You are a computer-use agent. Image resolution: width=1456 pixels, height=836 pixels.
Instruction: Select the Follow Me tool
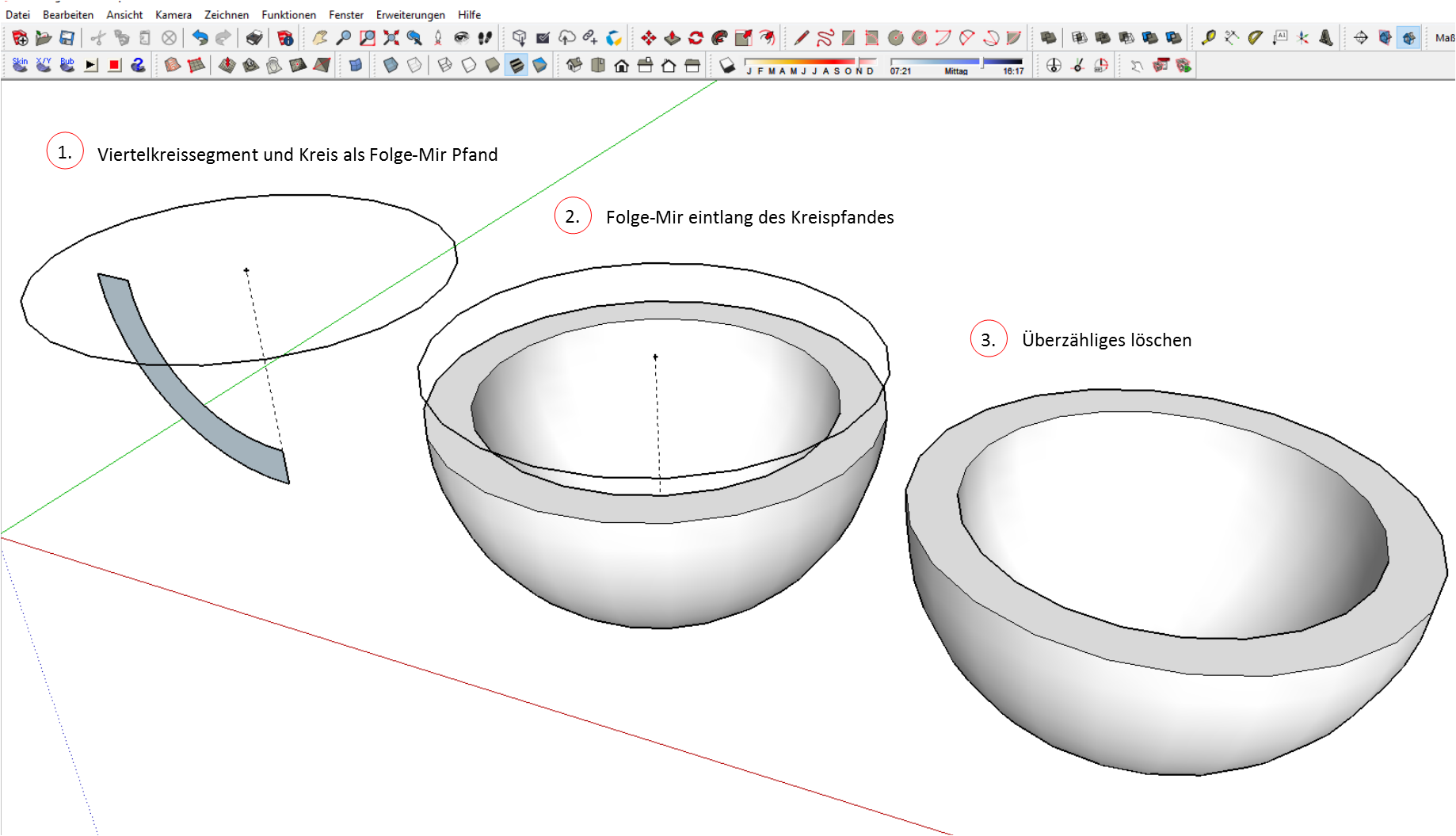point(719,38)
